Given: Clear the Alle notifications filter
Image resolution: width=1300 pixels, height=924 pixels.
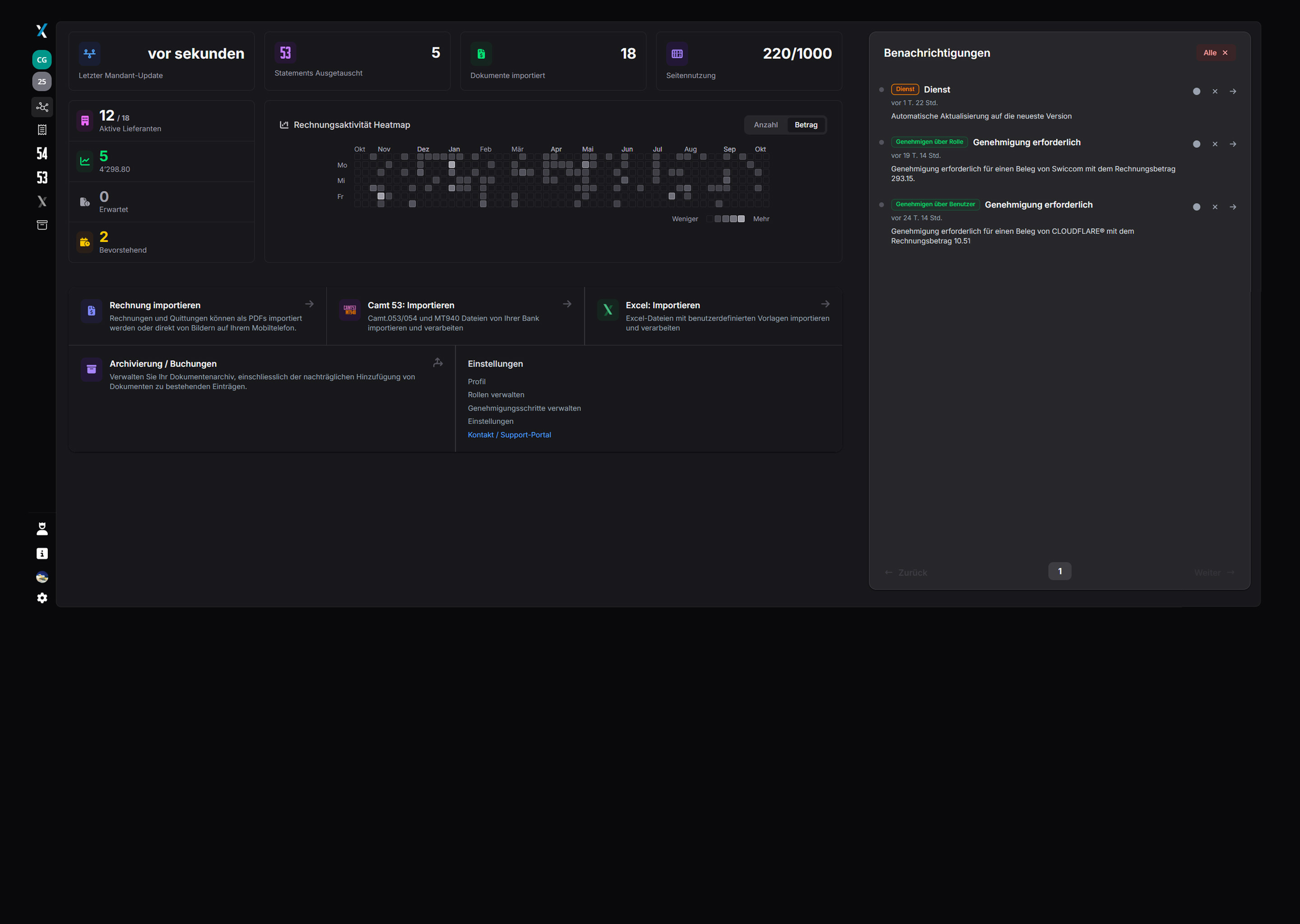Looking at the screenshot, I should click(1225, 53).
